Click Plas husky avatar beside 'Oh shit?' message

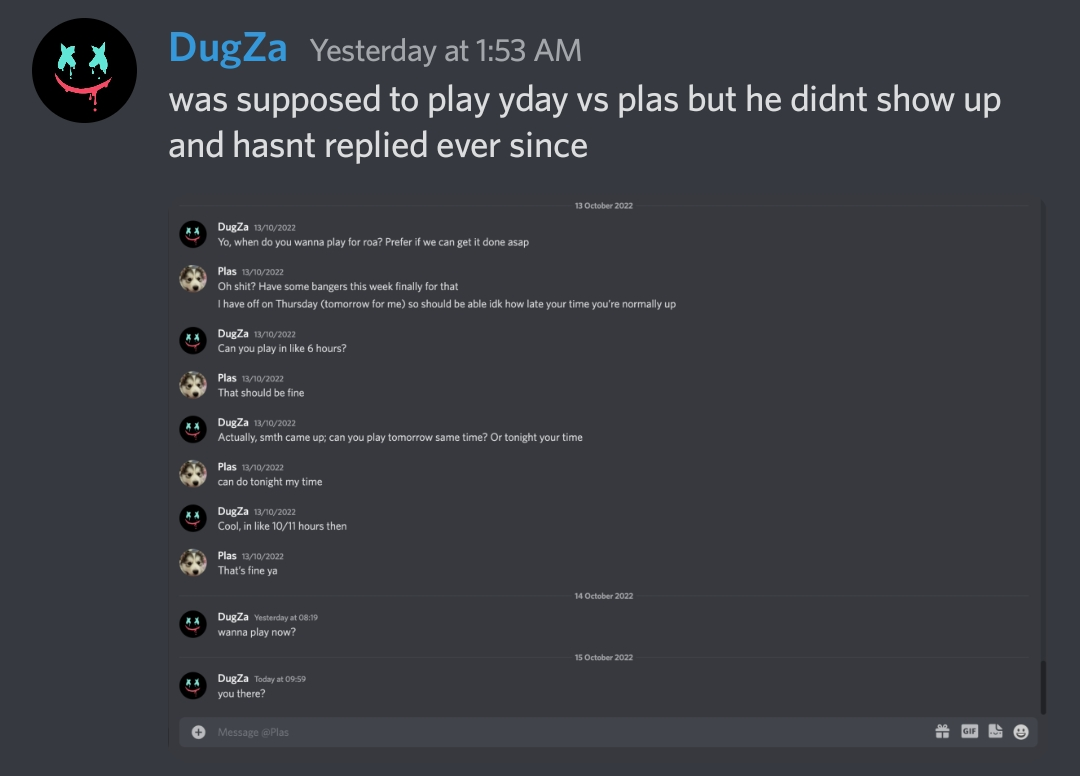pyautogui.click(x=193, y=279)
